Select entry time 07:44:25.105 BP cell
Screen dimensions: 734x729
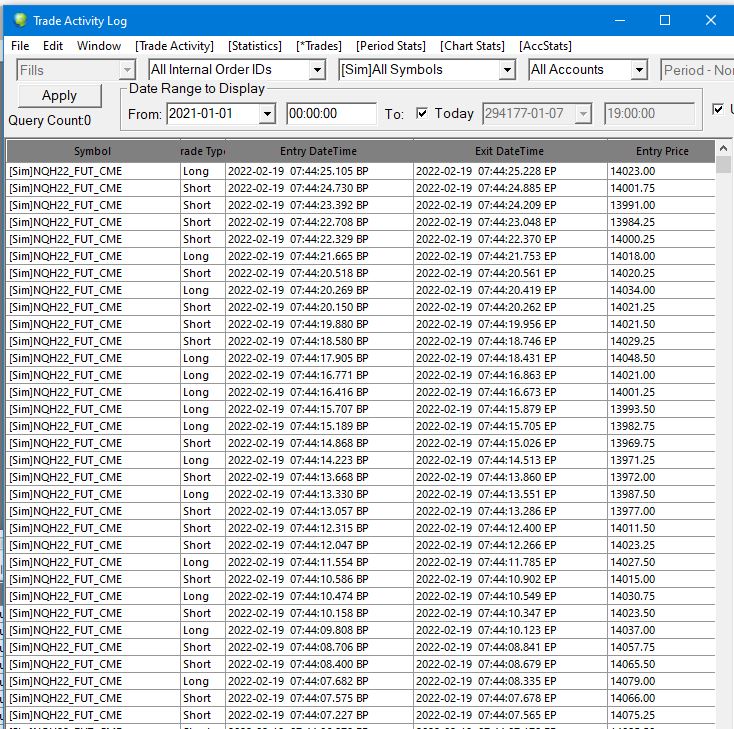(319, 171)
